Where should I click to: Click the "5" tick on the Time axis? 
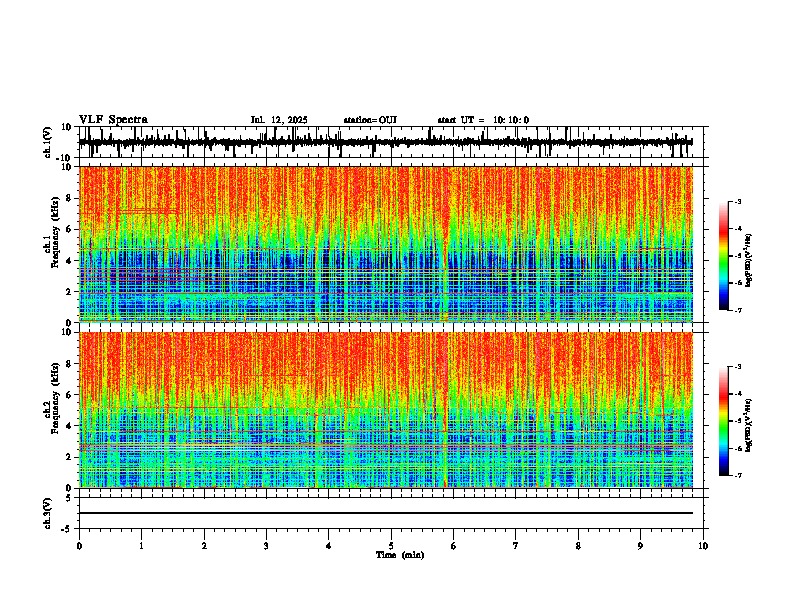click(x=391, y=546)
